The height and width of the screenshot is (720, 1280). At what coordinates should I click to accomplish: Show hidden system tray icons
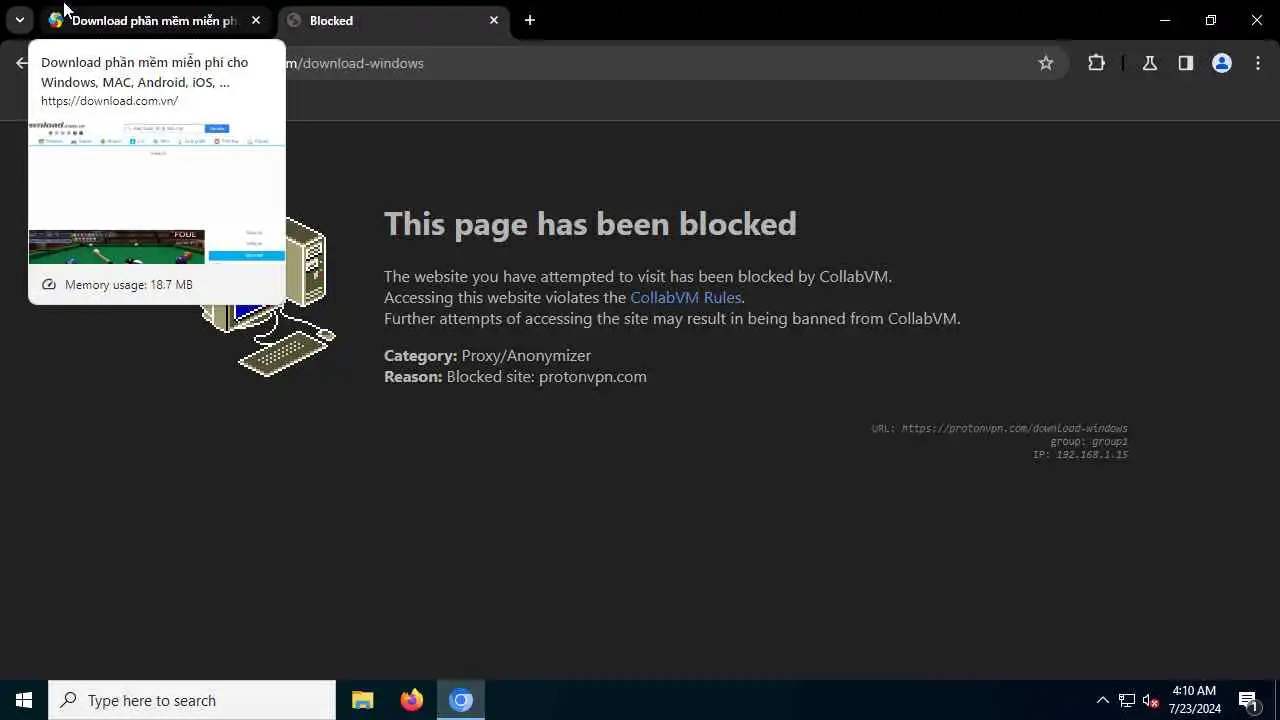1103,700
